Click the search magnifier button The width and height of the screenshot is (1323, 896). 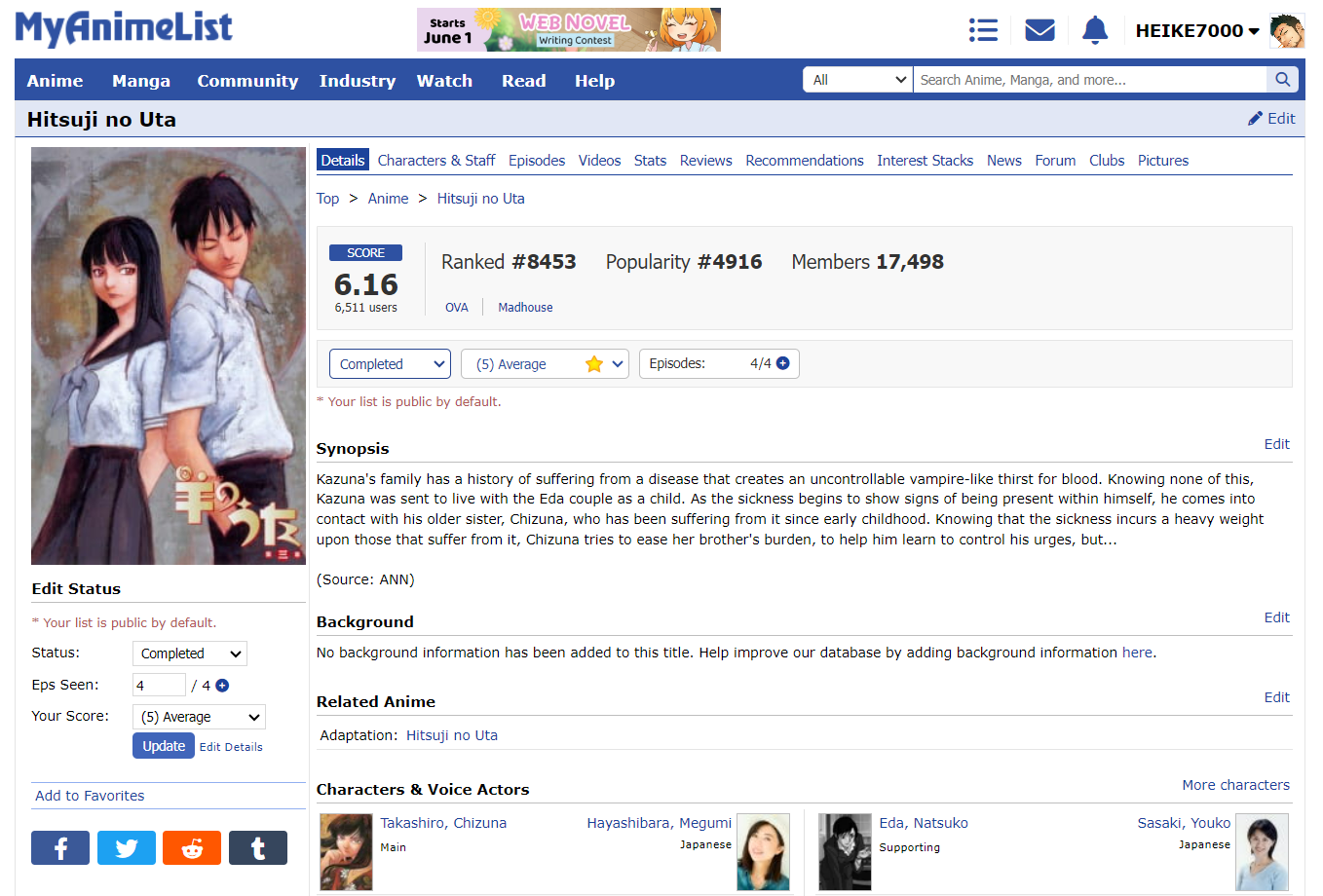(1282, 80)
